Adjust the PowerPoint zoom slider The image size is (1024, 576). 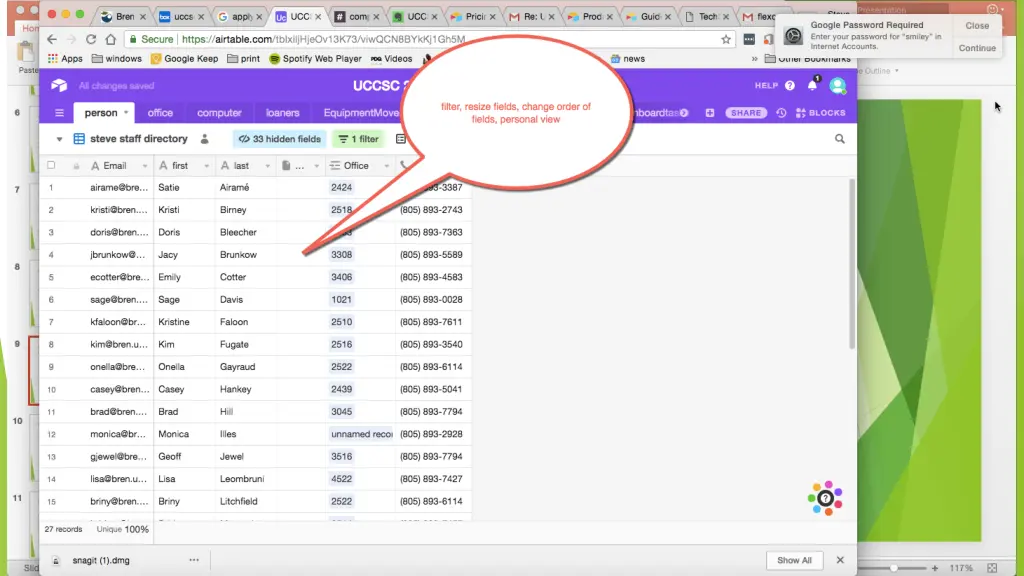click(893, 568)
